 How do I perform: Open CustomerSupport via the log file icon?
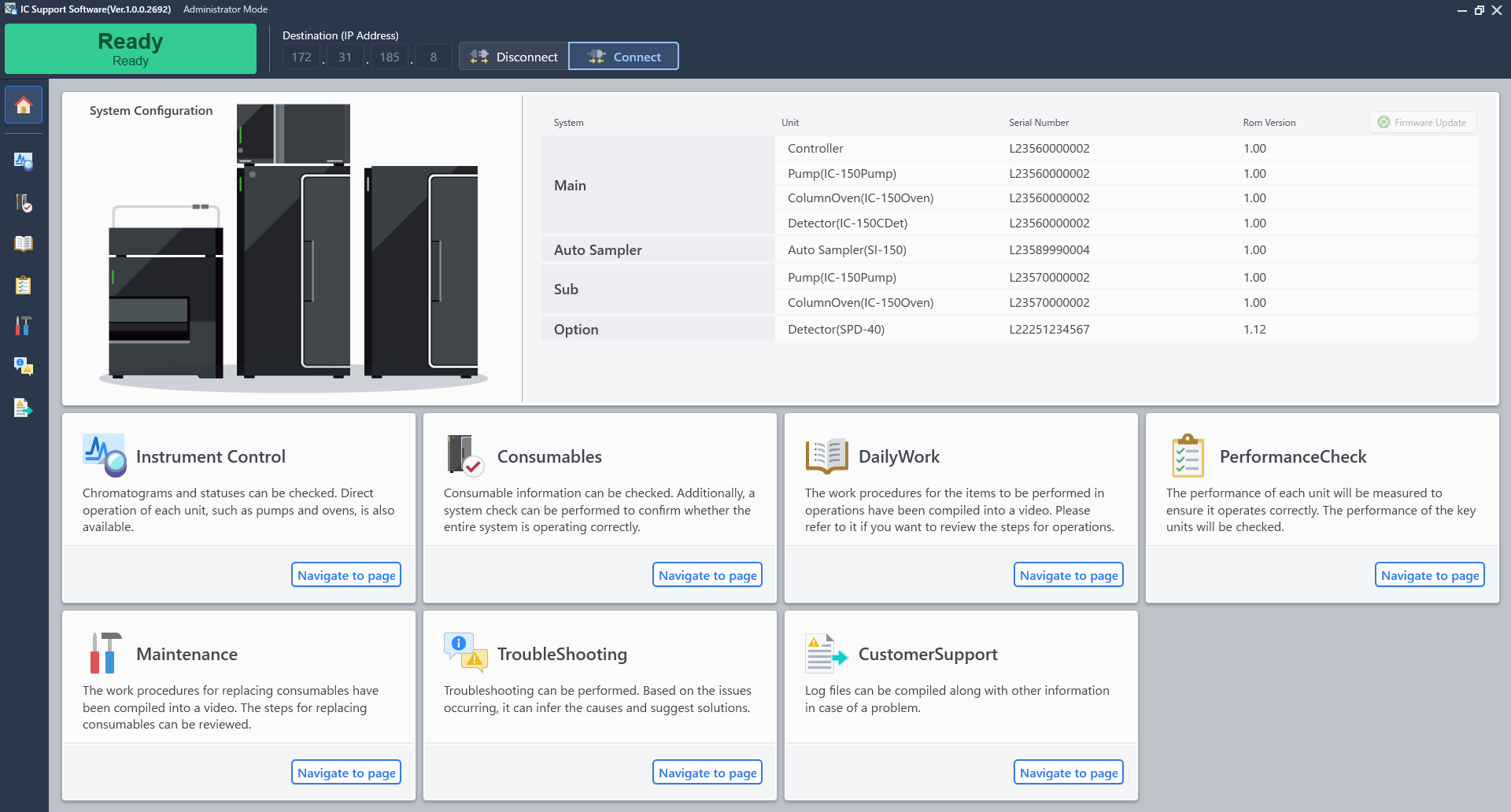click(23, 408)
